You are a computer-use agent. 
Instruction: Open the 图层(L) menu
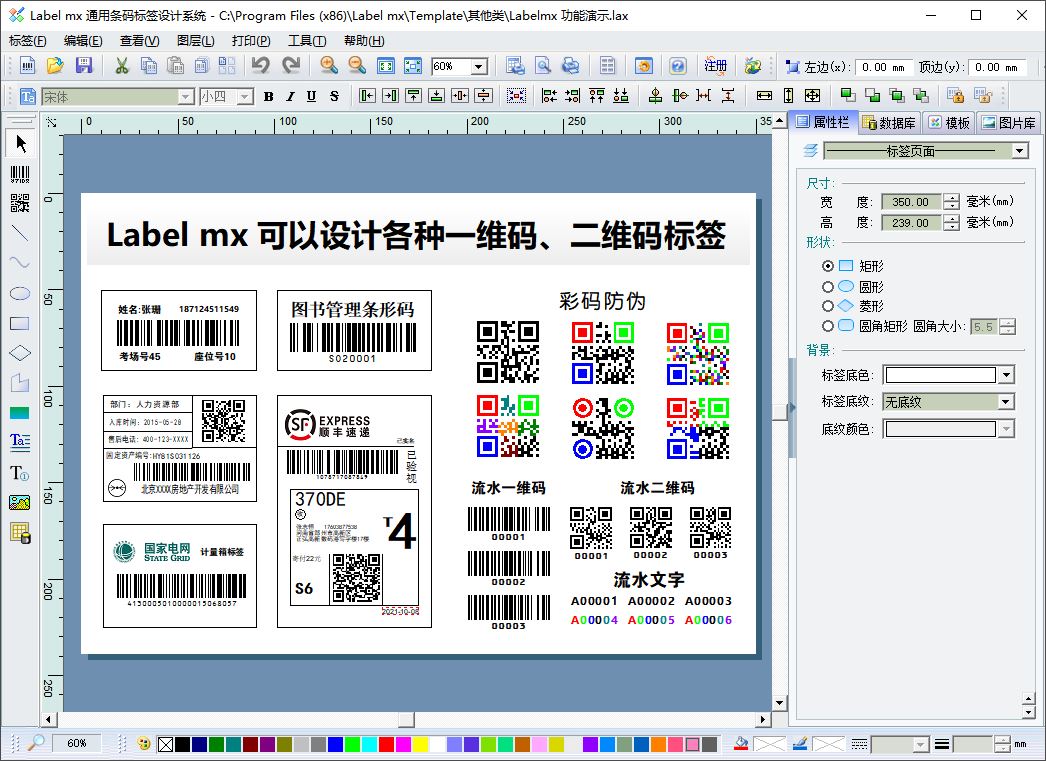[x=195, y=41]
